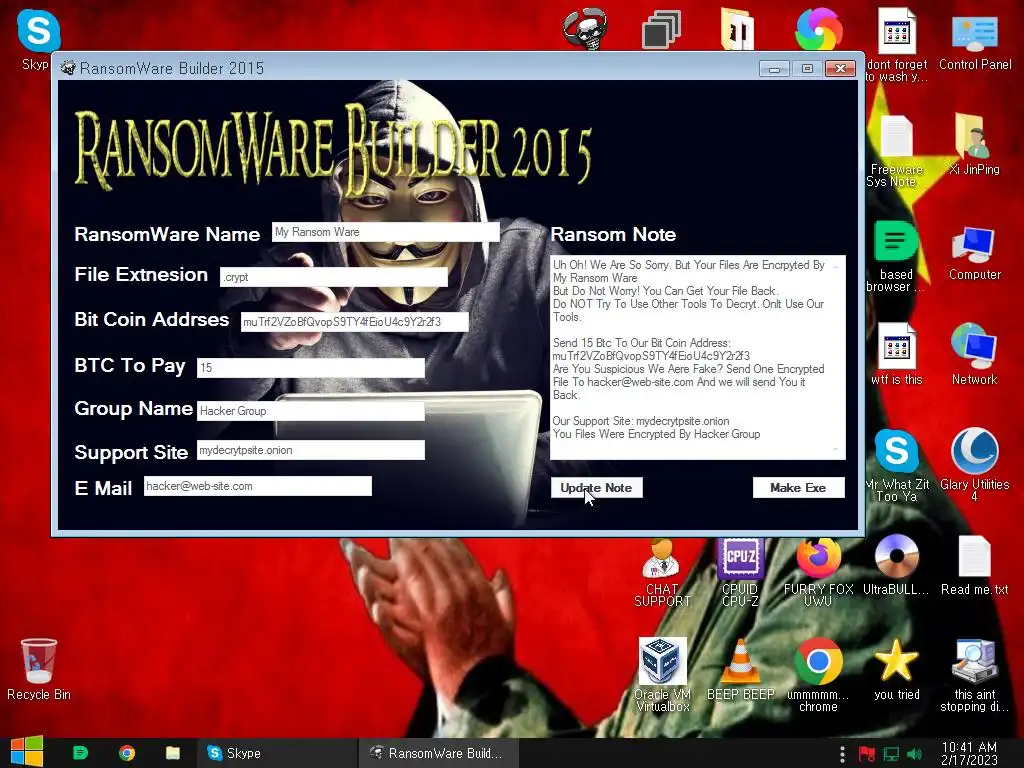Image resolution: width=1024 pixels, height=768 pixels.
Task: Click the Windows Start button
Action: point(27,752)
